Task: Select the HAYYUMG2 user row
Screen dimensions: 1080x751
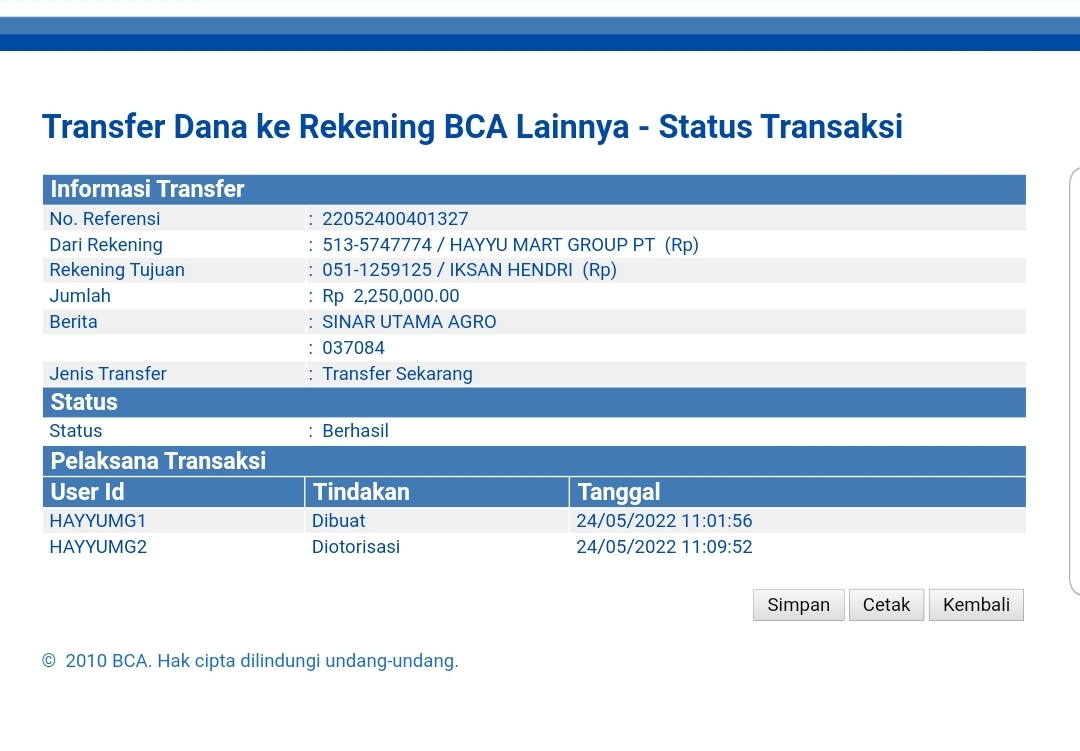Action: pos(98,547)
